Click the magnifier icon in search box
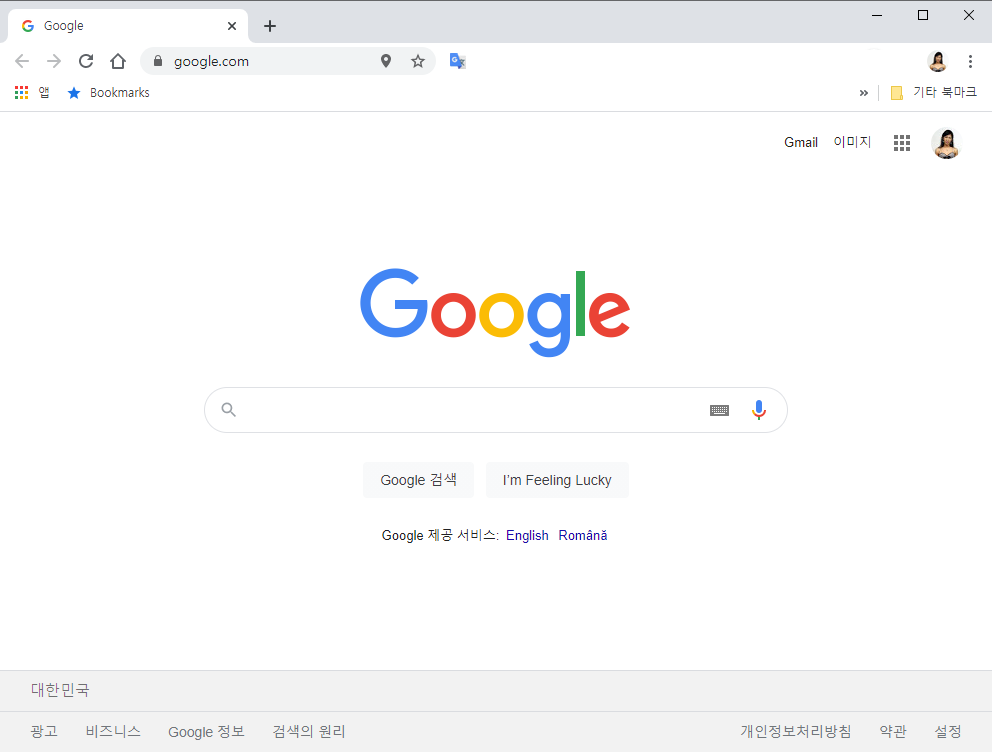Viewport: 992px width, 752px height. point(228,410)
